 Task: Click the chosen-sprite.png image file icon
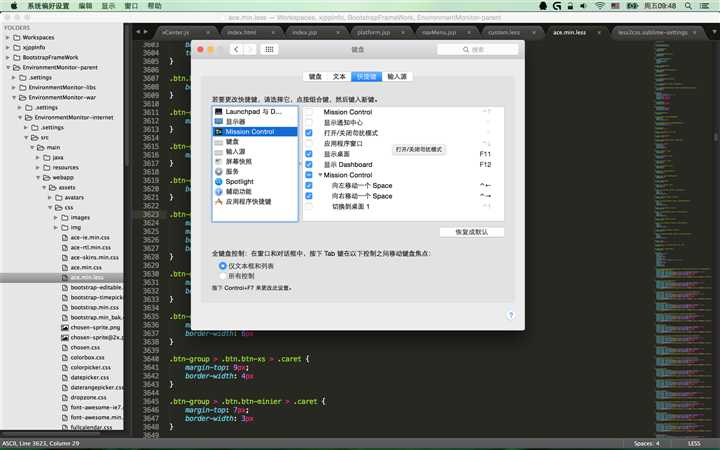click(65, 327)
